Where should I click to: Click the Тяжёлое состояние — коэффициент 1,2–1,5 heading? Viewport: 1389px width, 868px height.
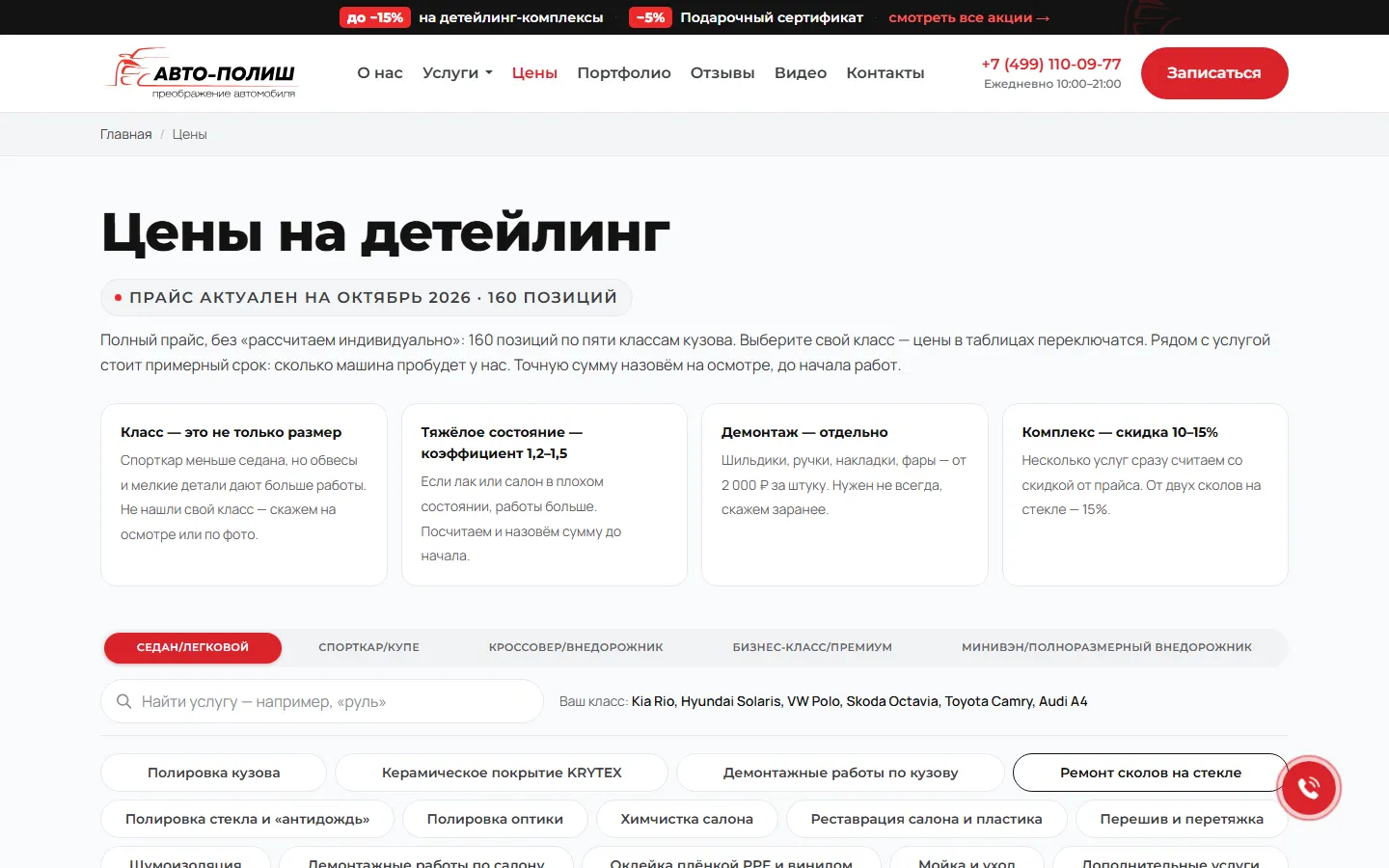pyautogui.click(x=502, y=443)
